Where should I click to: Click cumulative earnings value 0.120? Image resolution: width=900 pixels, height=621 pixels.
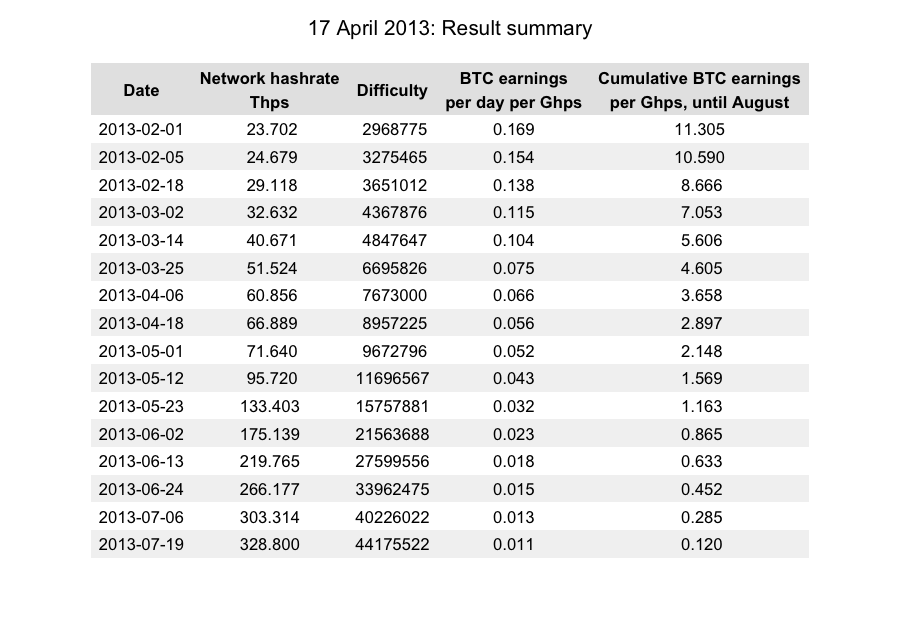[702, 544]
